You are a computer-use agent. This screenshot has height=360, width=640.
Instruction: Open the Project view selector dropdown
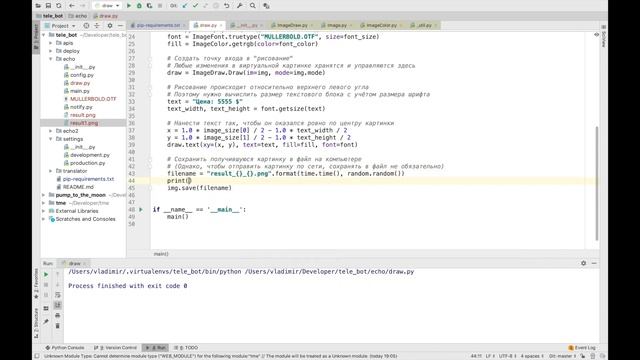point(60,26)
